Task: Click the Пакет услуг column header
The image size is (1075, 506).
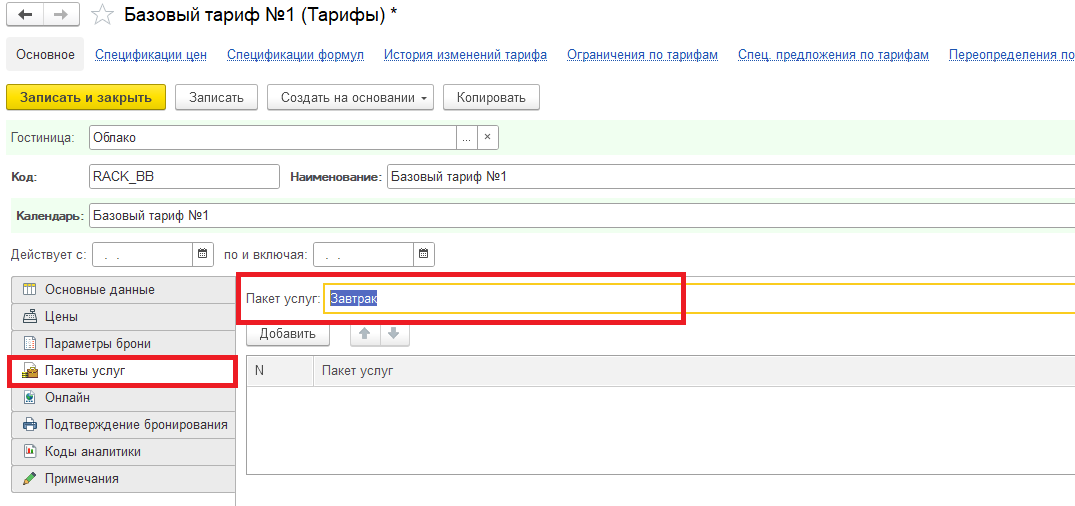Action: click(694, 370)
